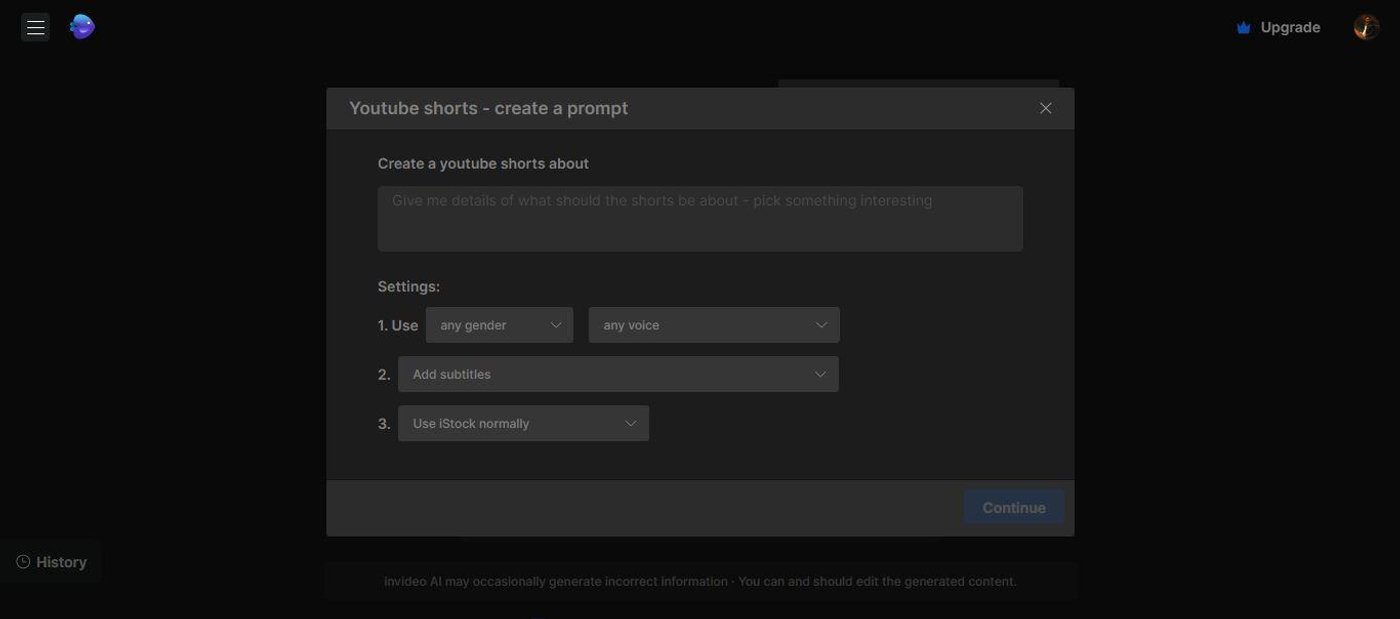Click the crown icon beside Upgrade
The image size is (1400, 619).
pyautogui.click(x=1243, y=28)
